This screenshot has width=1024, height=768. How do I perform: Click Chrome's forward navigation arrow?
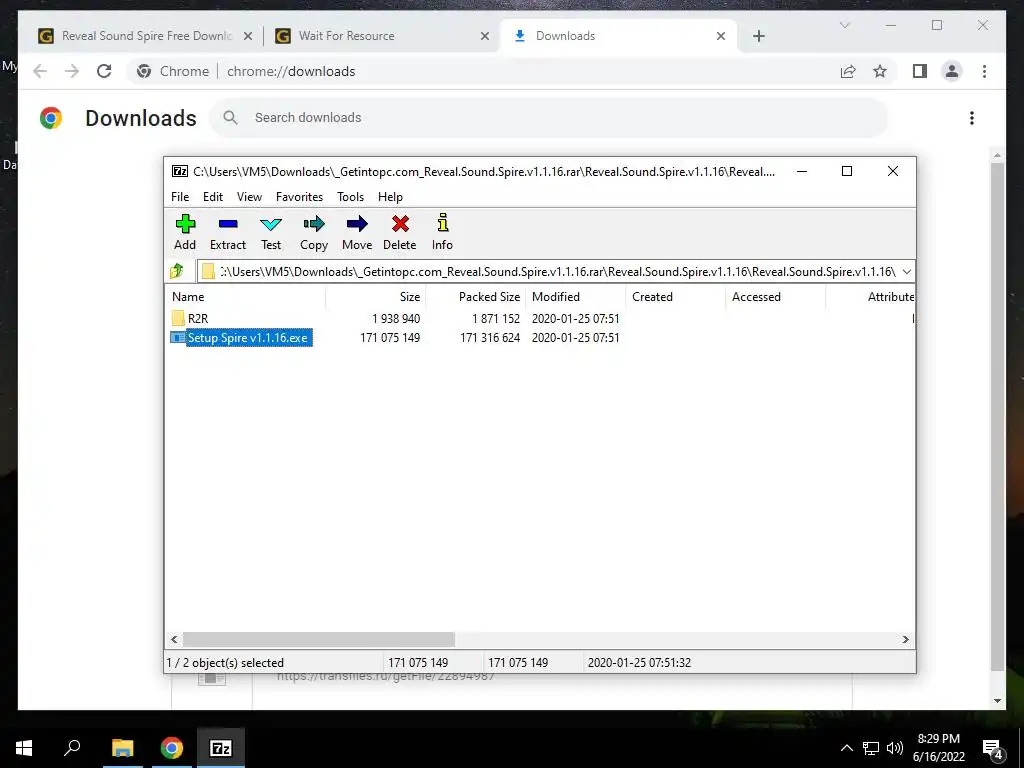(72, 71)
